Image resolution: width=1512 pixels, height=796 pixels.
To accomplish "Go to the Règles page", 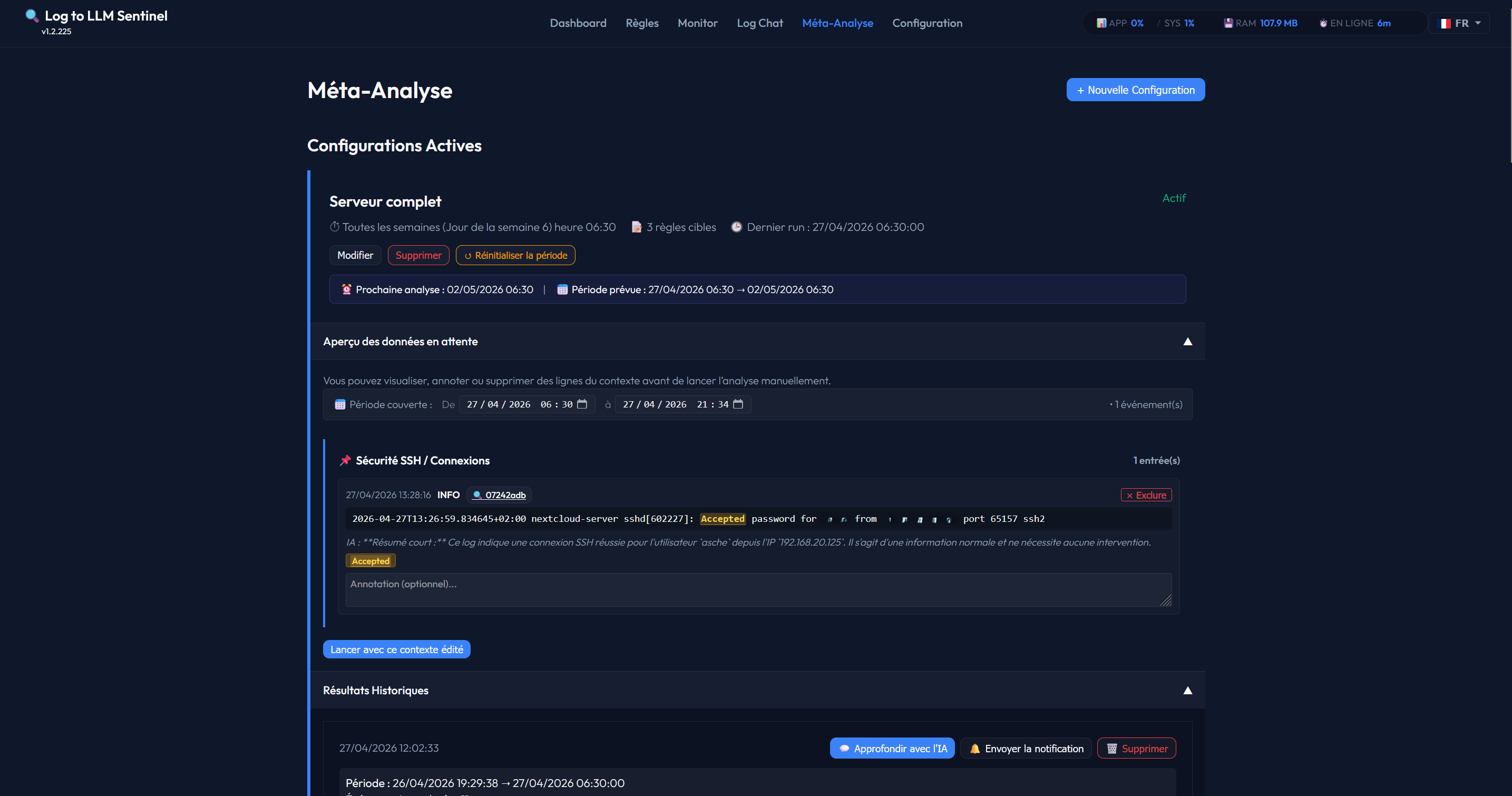I will (x=642, y=23).
